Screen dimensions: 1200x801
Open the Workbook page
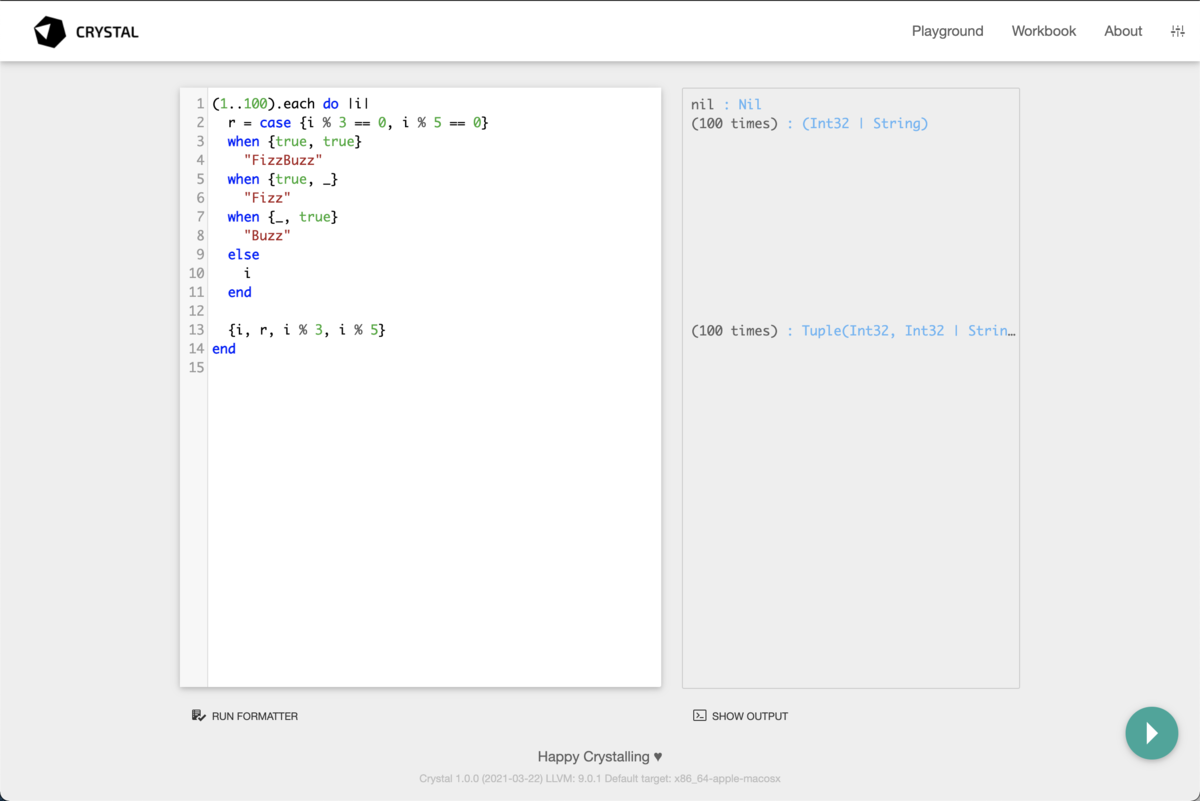[1044, 31]
